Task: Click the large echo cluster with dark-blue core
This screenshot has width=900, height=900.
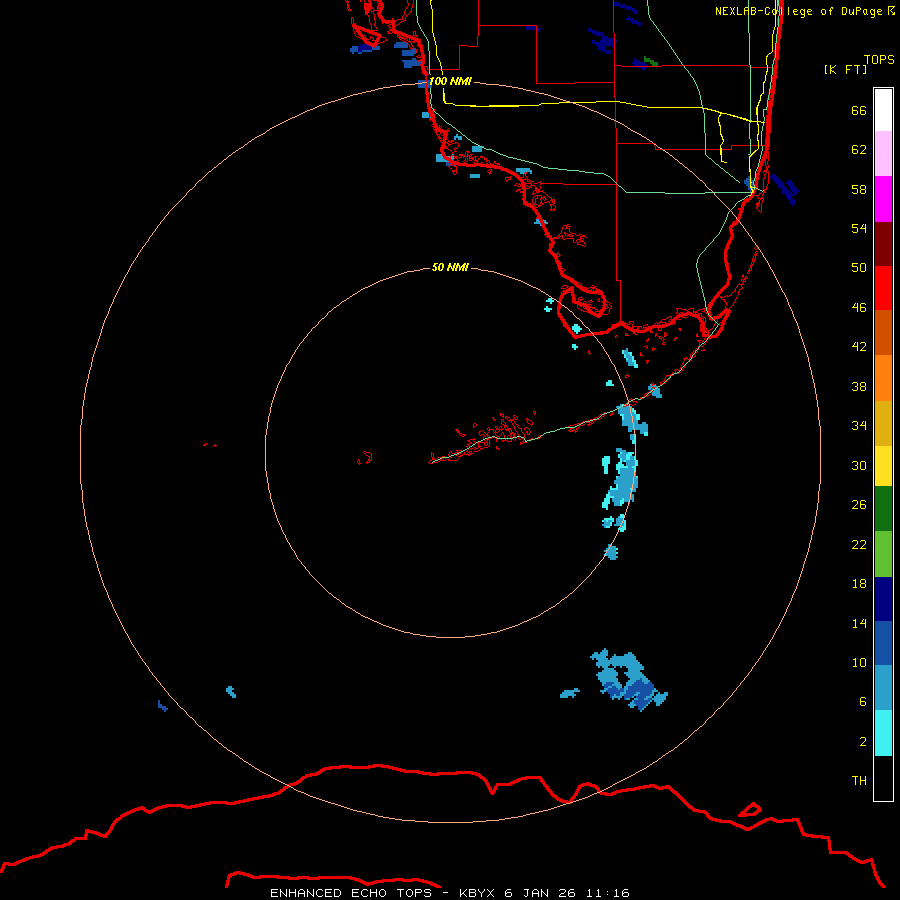Action: 629,681
